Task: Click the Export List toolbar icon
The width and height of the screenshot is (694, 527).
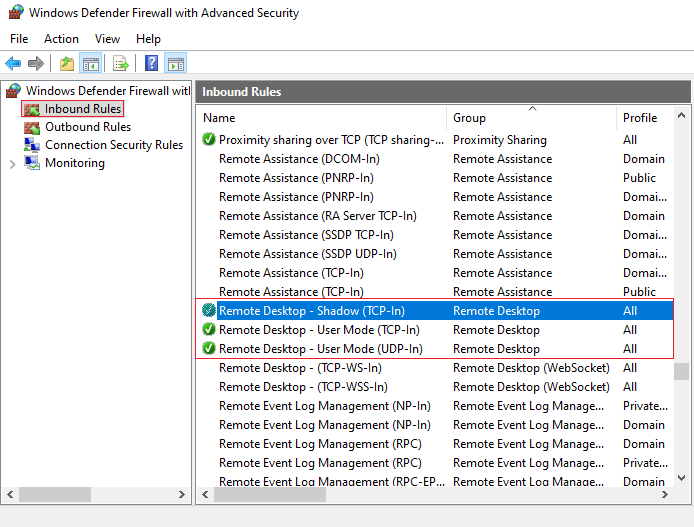Action: tap(120, 63)
